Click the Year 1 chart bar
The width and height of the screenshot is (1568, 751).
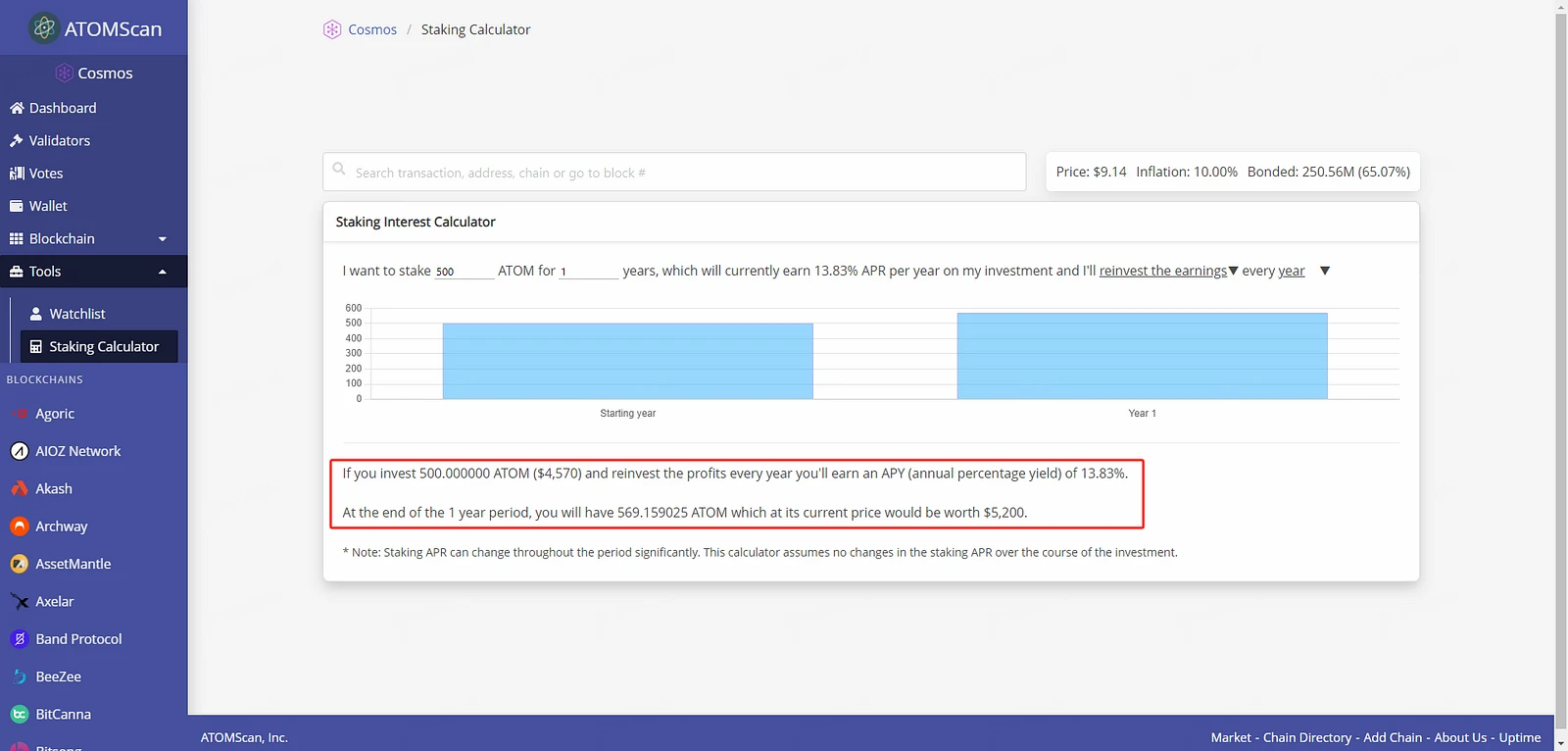point(1142,356)
